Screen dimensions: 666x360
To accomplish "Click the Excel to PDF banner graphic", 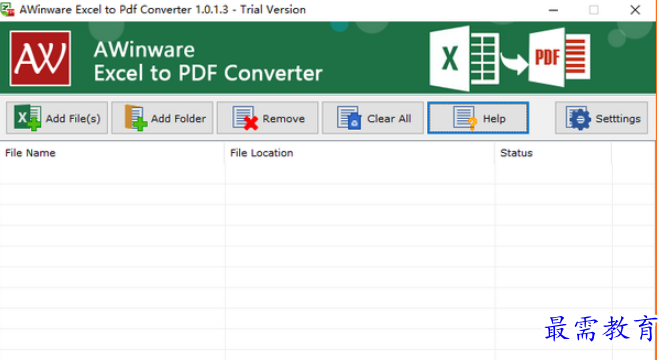I will coord(510,58).
